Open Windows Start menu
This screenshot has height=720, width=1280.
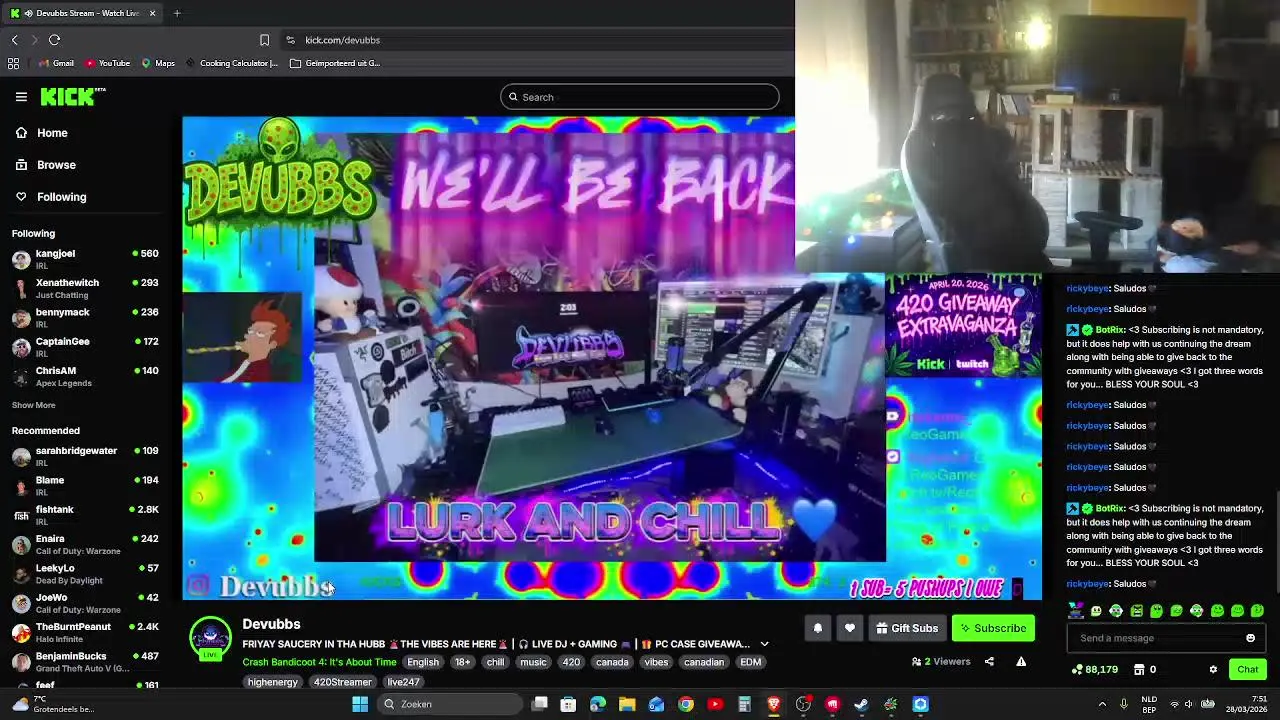[360, 704]
